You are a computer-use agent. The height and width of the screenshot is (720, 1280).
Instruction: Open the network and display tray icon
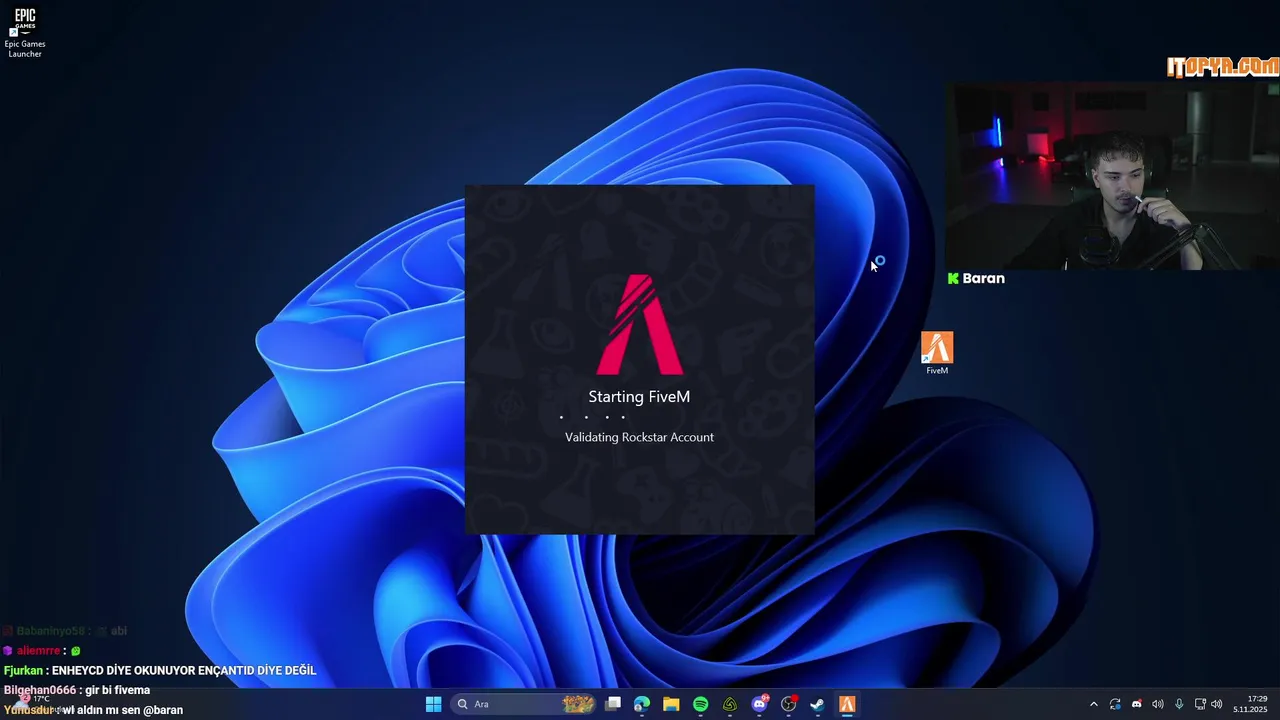coord(1200,704)
